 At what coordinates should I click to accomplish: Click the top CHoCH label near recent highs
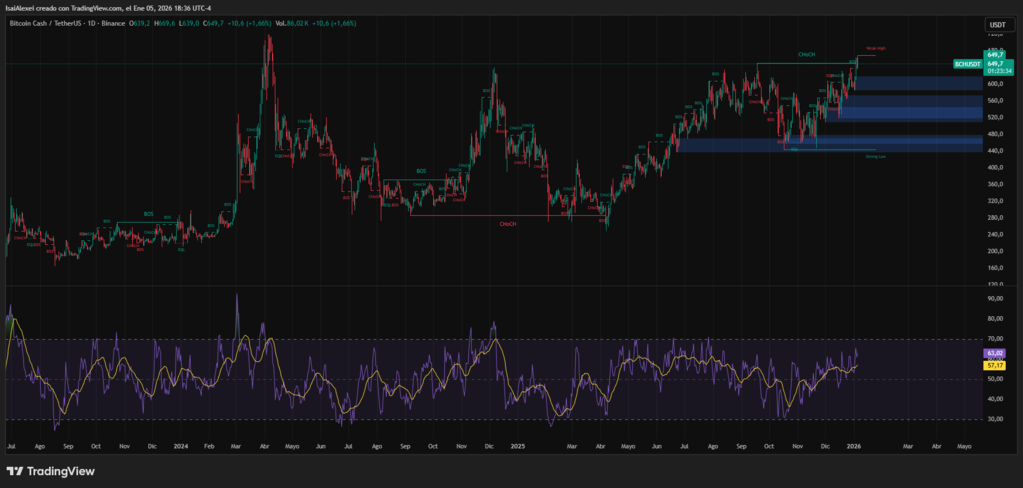[x=805, y=54]
